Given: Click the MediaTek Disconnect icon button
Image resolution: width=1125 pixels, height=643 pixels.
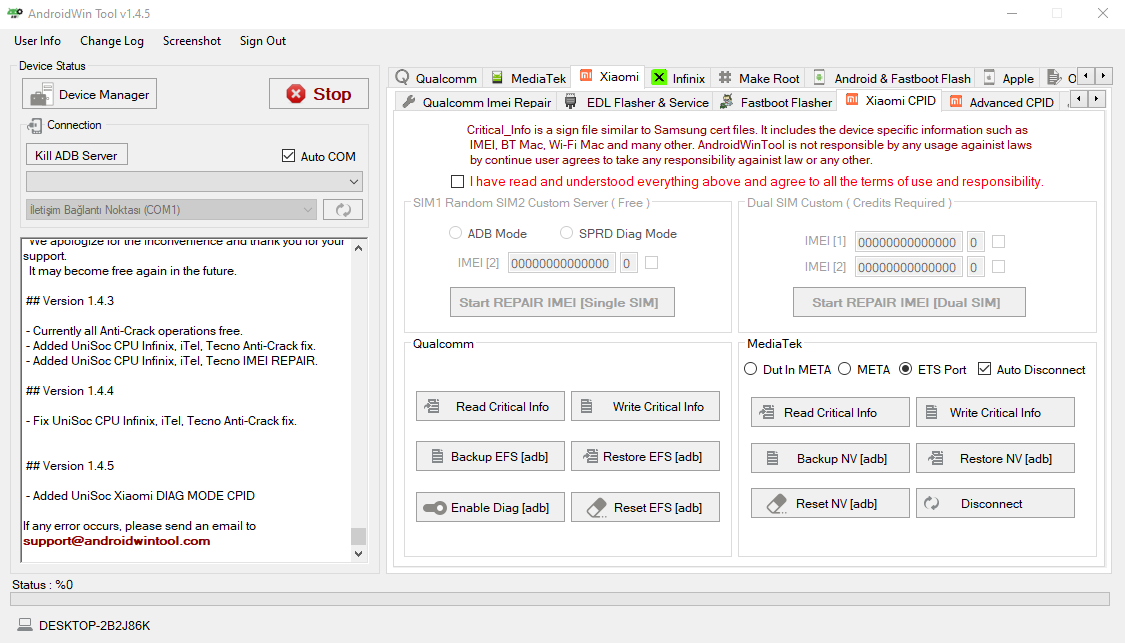Looking at the screenshot, I should [x=994, y=504].
